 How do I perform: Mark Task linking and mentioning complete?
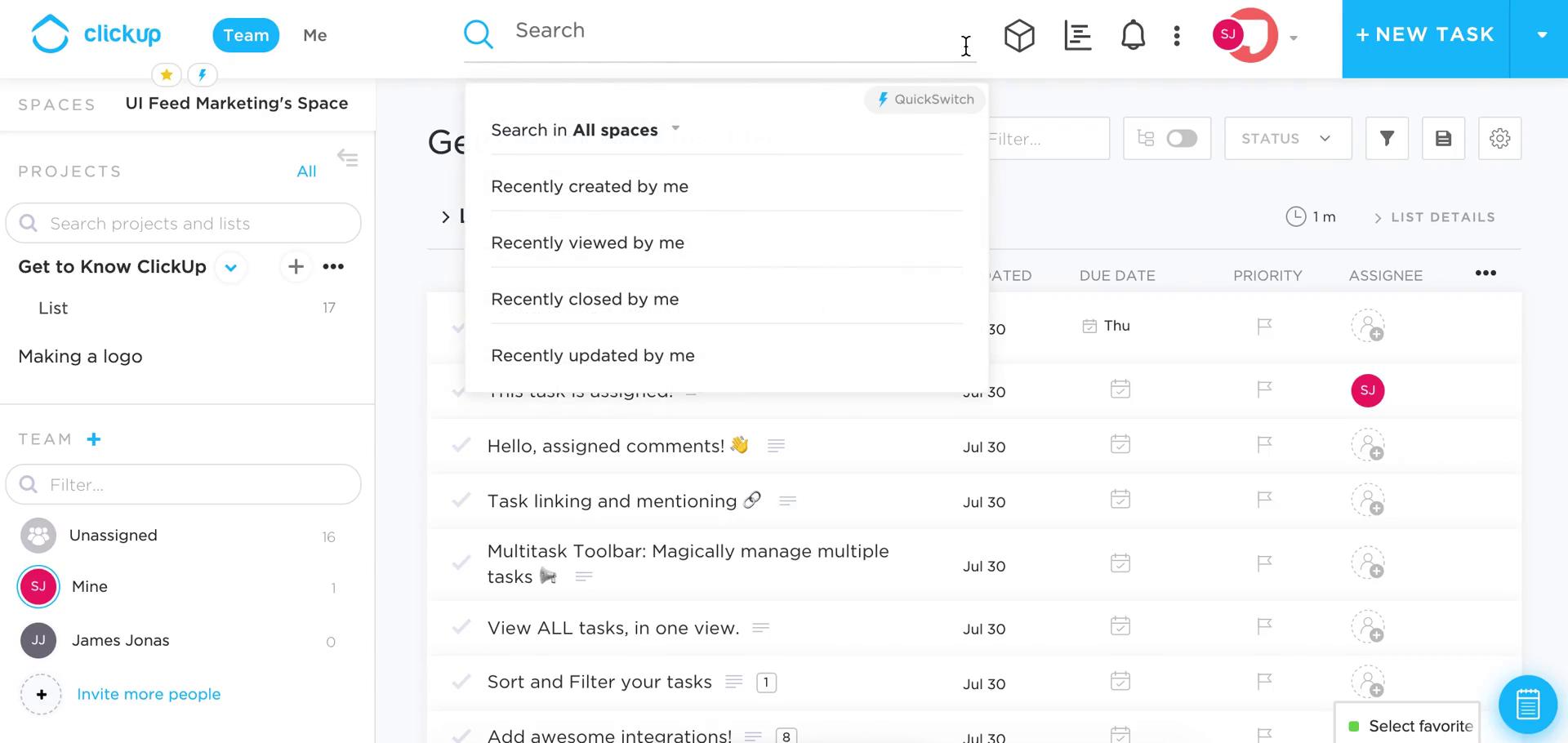click(461, 500)
